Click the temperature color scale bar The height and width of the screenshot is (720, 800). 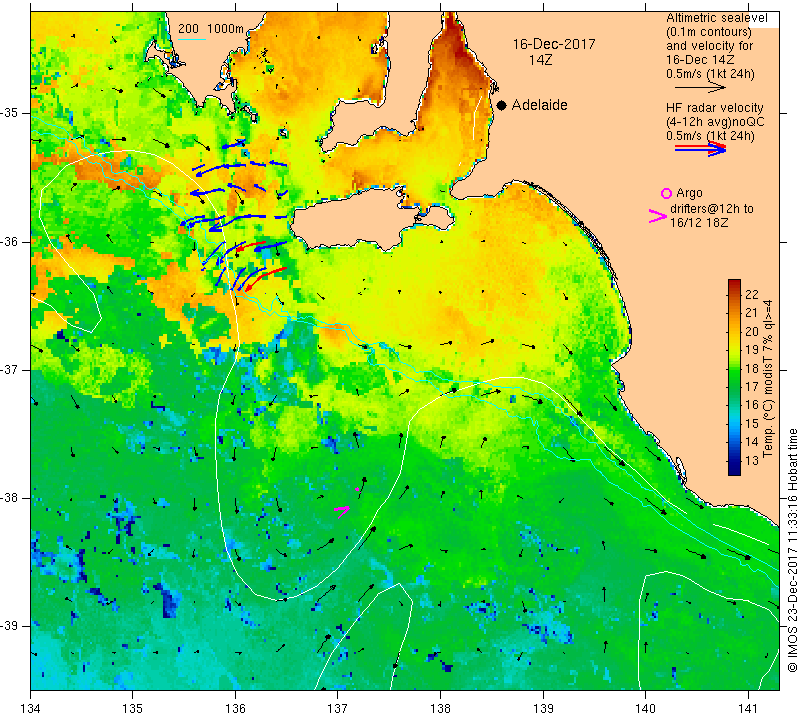pyautogui.click(x=734, y=378)
